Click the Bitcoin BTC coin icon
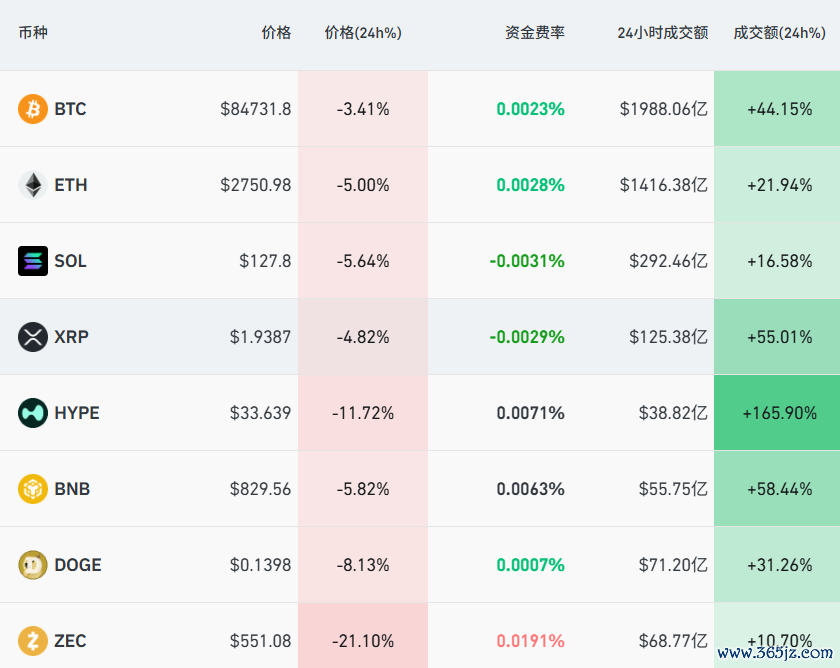840x668 pixels. pyautogui.click(x=33, y=109)
